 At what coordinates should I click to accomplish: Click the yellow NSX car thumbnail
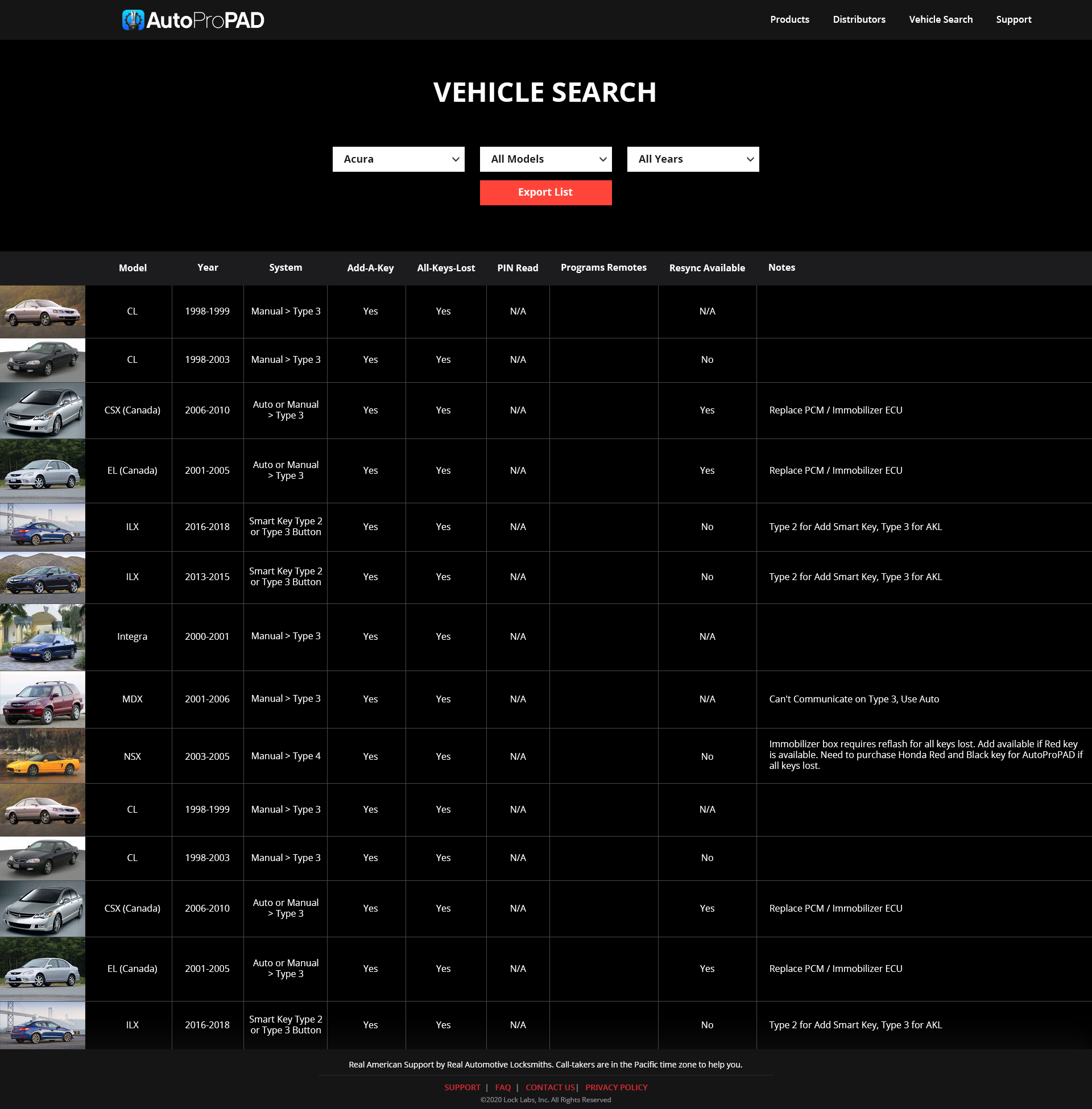coord(43,756)
